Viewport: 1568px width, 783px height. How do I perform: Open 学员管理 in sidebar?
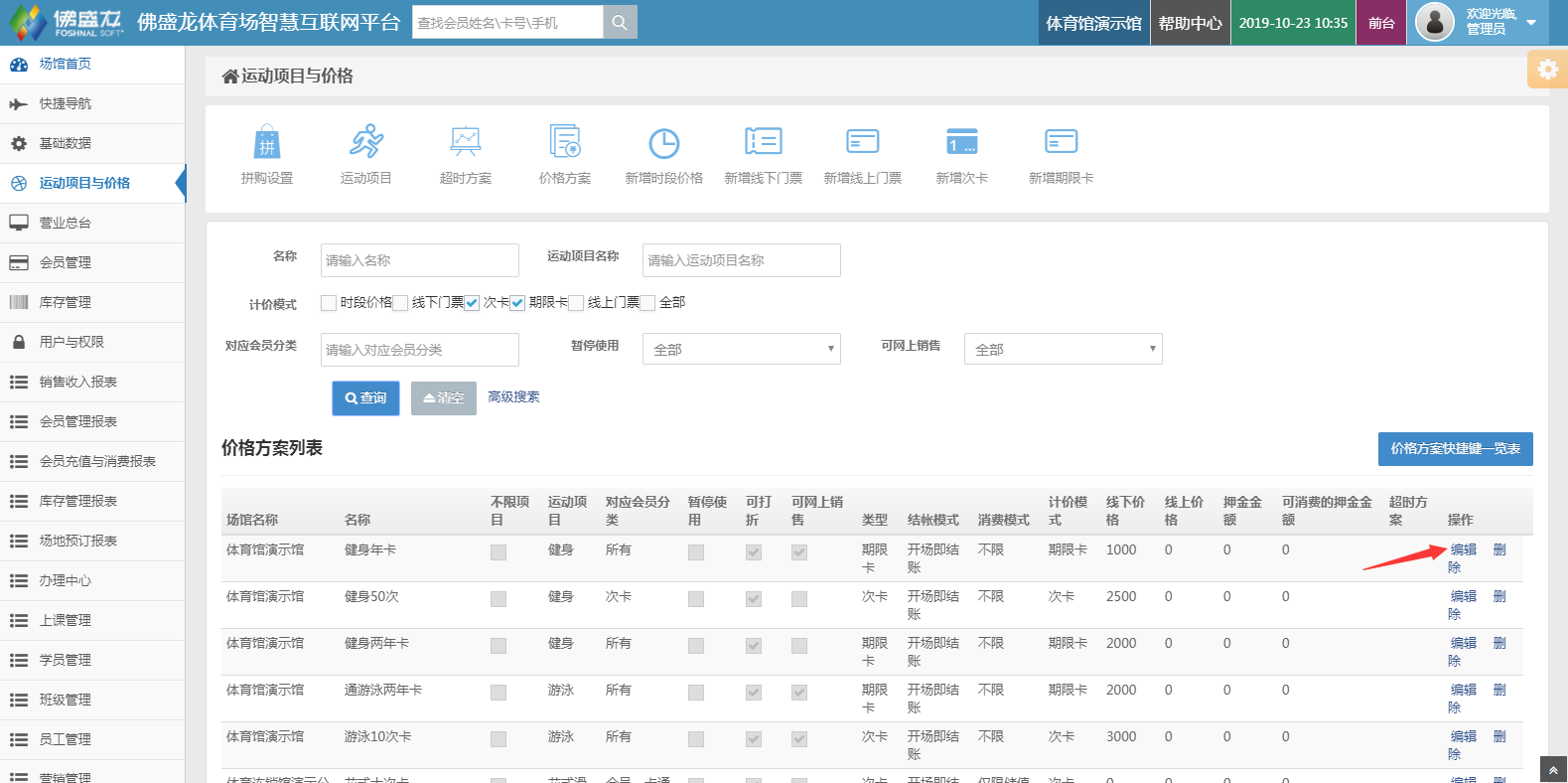pyautogui.click(x=92, y=661)
